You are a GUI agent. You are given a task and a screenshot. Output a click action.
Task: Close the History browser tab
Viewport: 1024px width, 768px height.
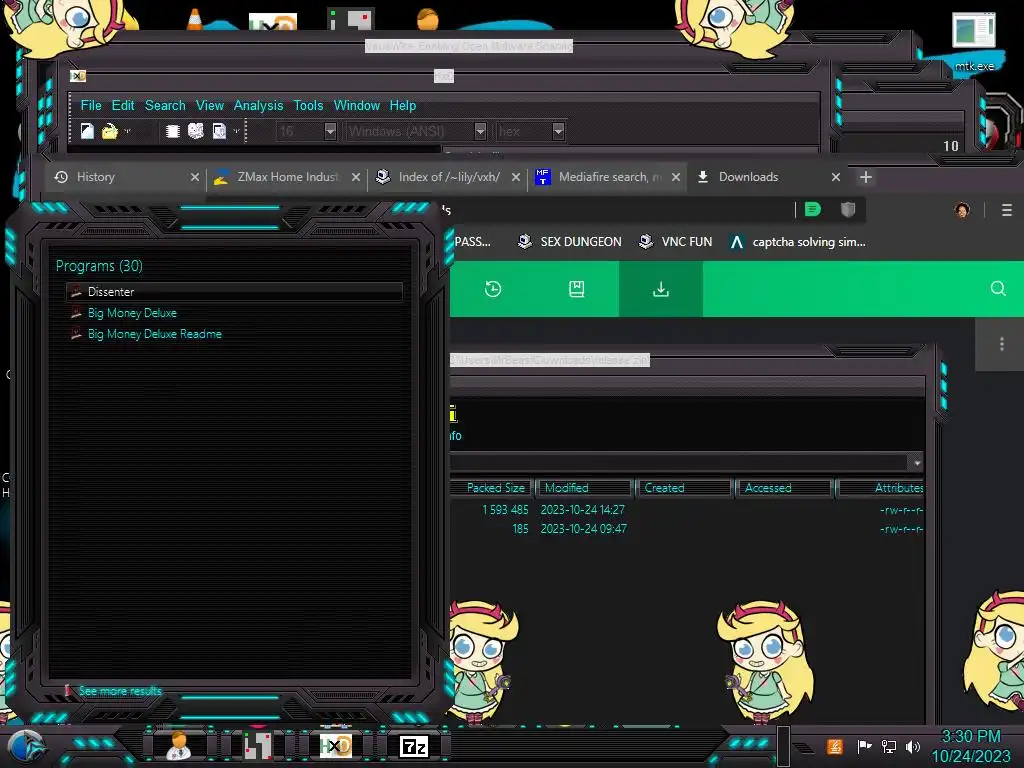pyautogui.click(x=195, y=177)
